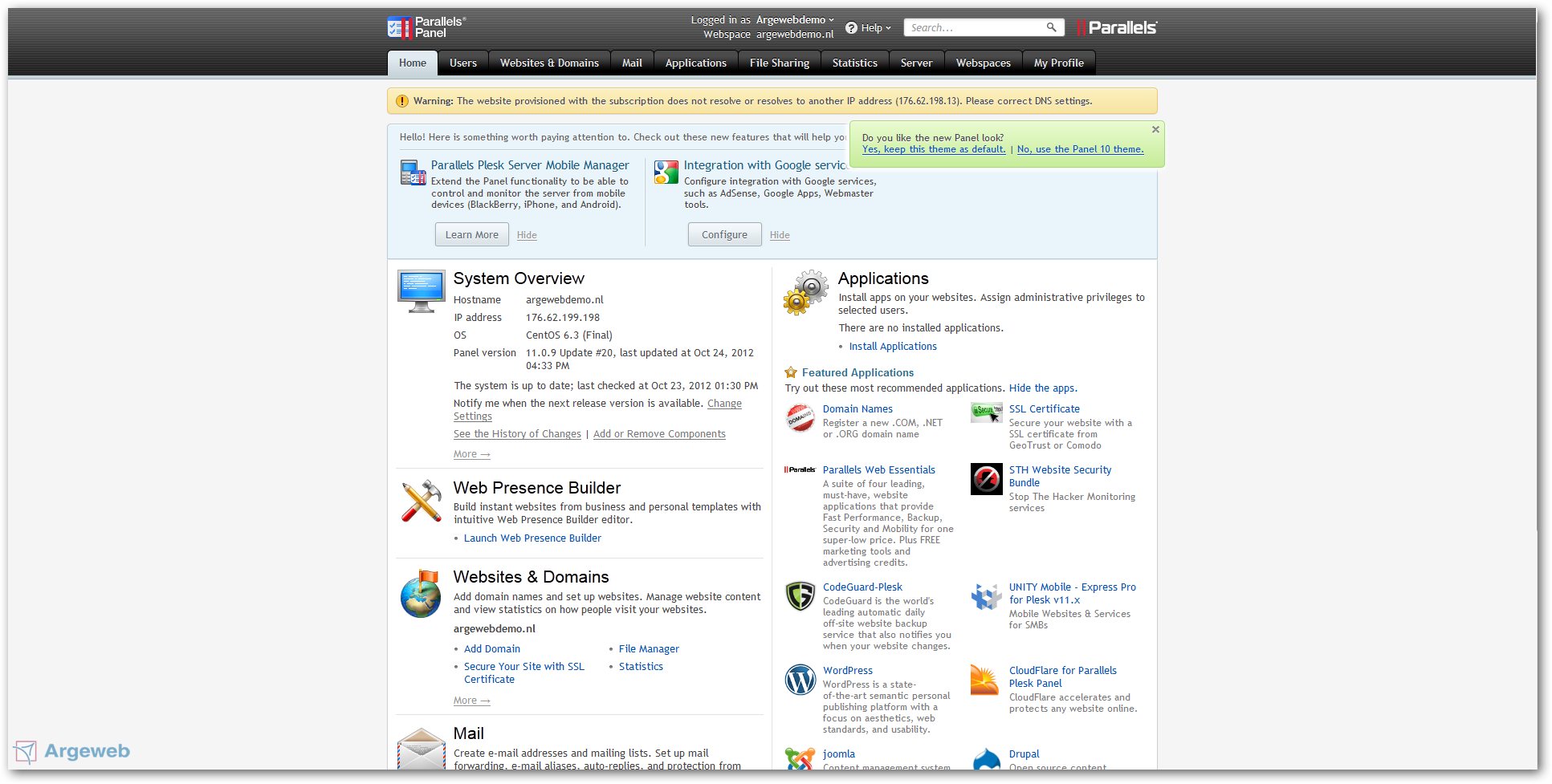
Task: Close the new Panel look notification
Action: 1155,129
